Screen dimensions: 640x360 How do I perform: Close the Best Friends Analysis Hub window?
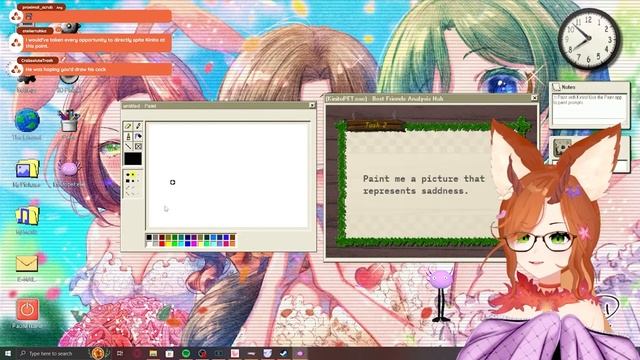534,98
